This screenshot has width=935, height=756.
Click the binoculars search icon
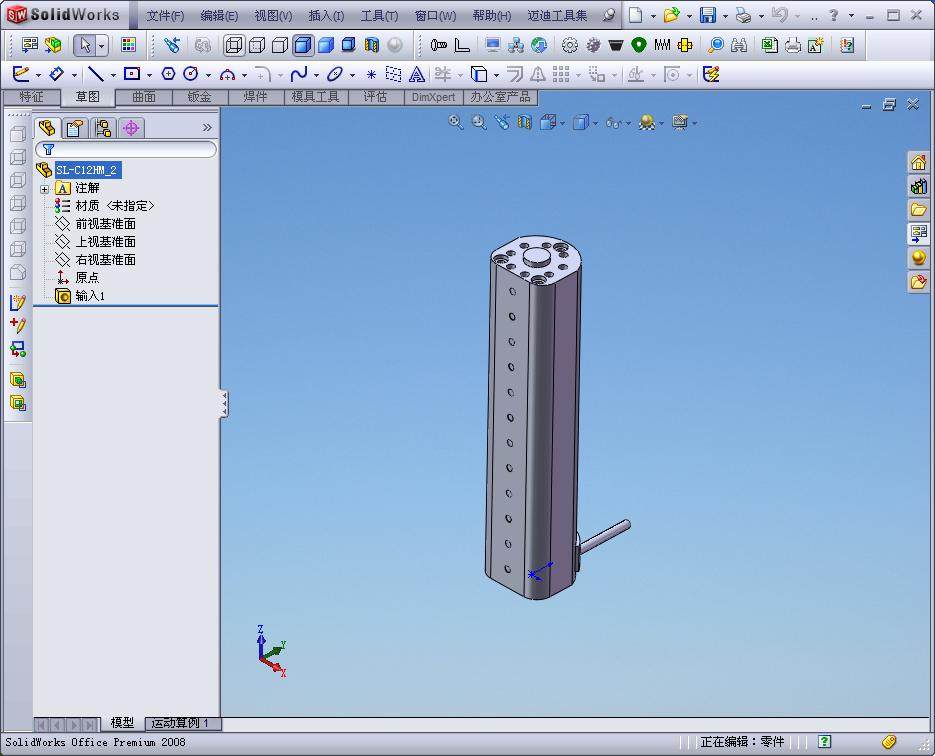pos(739,45)
